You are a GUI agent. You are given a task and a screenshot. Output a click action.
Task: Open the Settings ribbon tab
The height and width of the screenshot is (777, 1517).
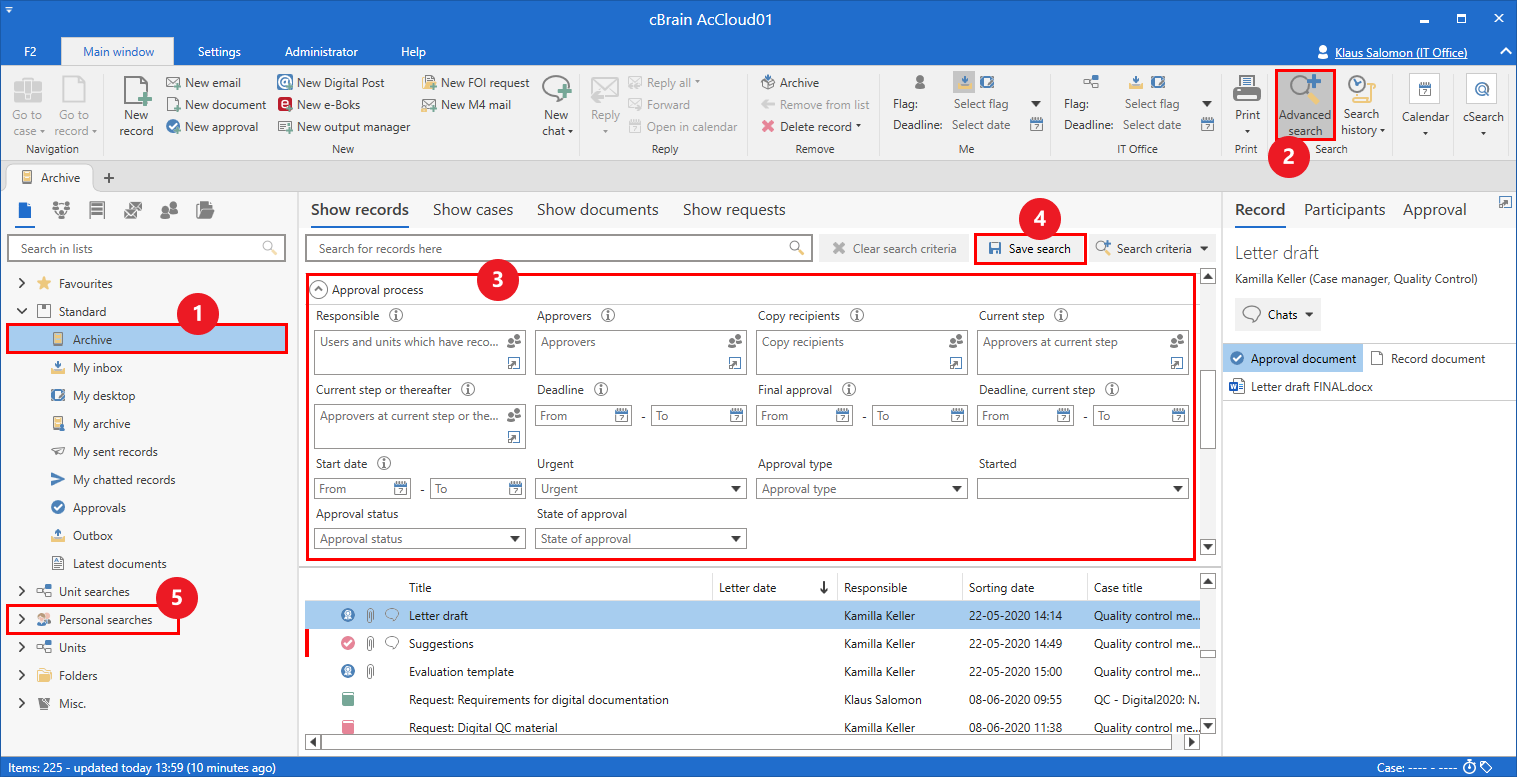[219, 52]
